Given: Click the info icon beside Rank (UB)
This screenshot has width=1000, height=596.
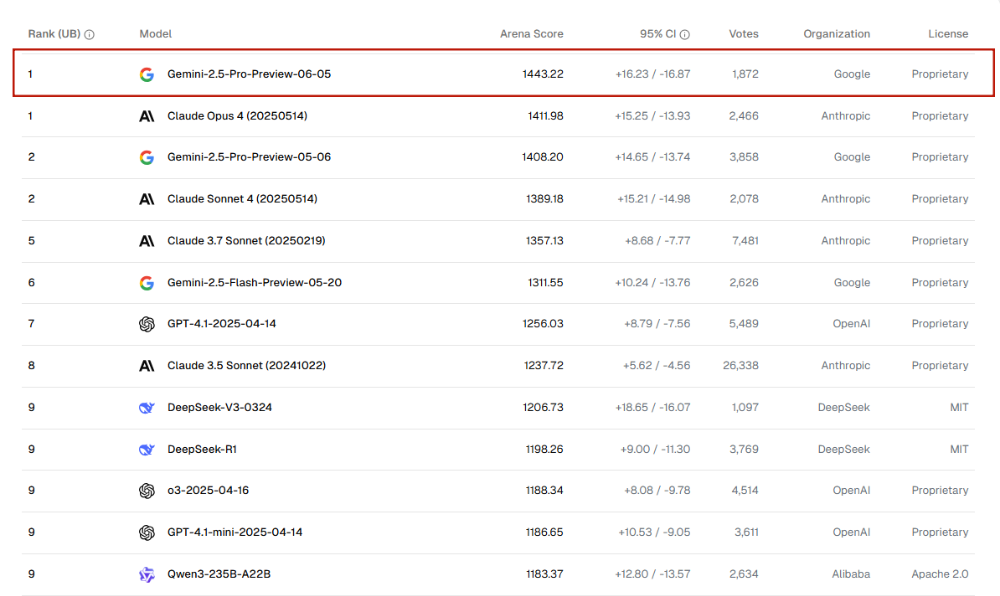Looking at the screenshot, I should pyautogui.click(x=90, y=34).
